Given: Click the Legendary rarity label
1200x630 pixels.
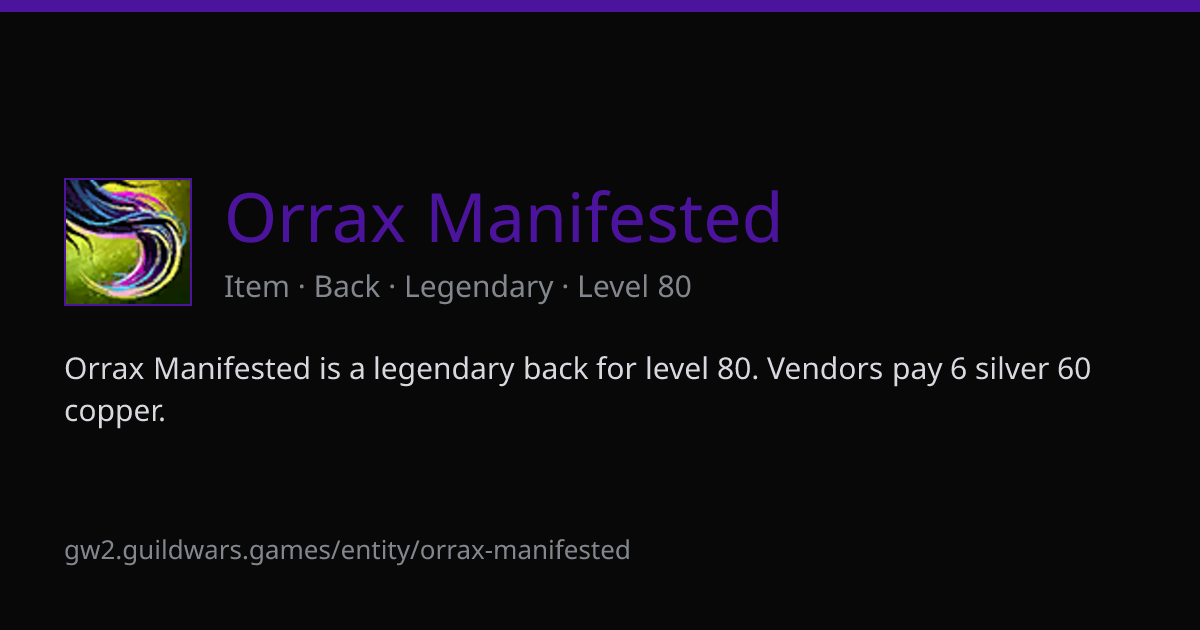Looking at the screenshot, I should 479,287.
